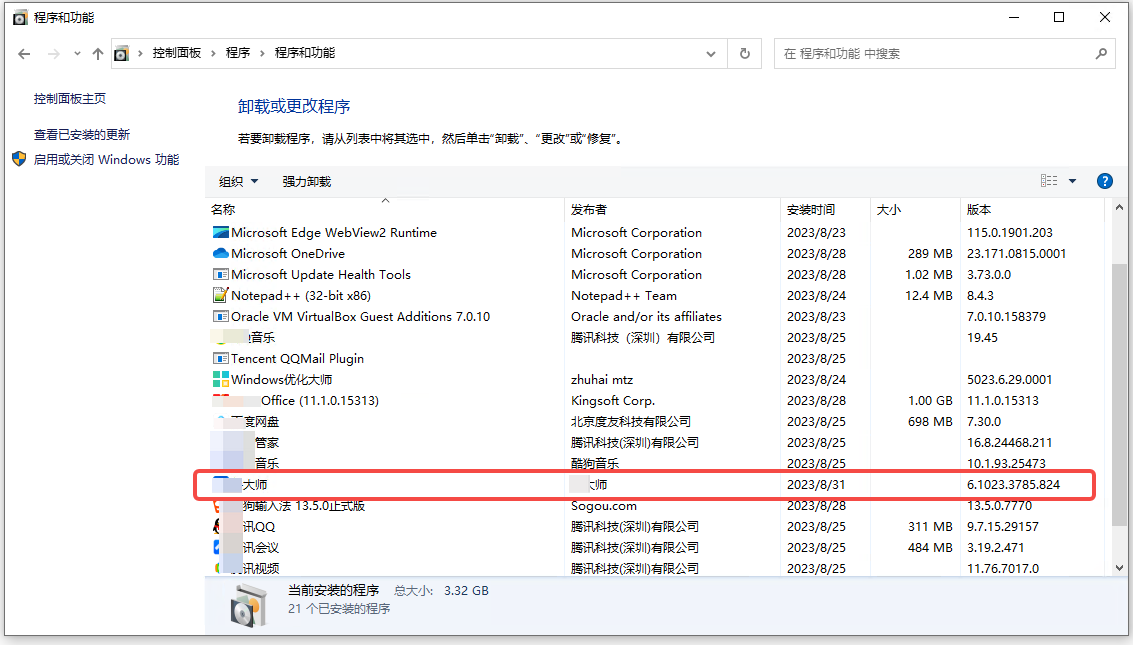Viewport: 1133px width, 645px height.
Task: Click the scrollbar down arrow
Action: tap(1119, 568)
